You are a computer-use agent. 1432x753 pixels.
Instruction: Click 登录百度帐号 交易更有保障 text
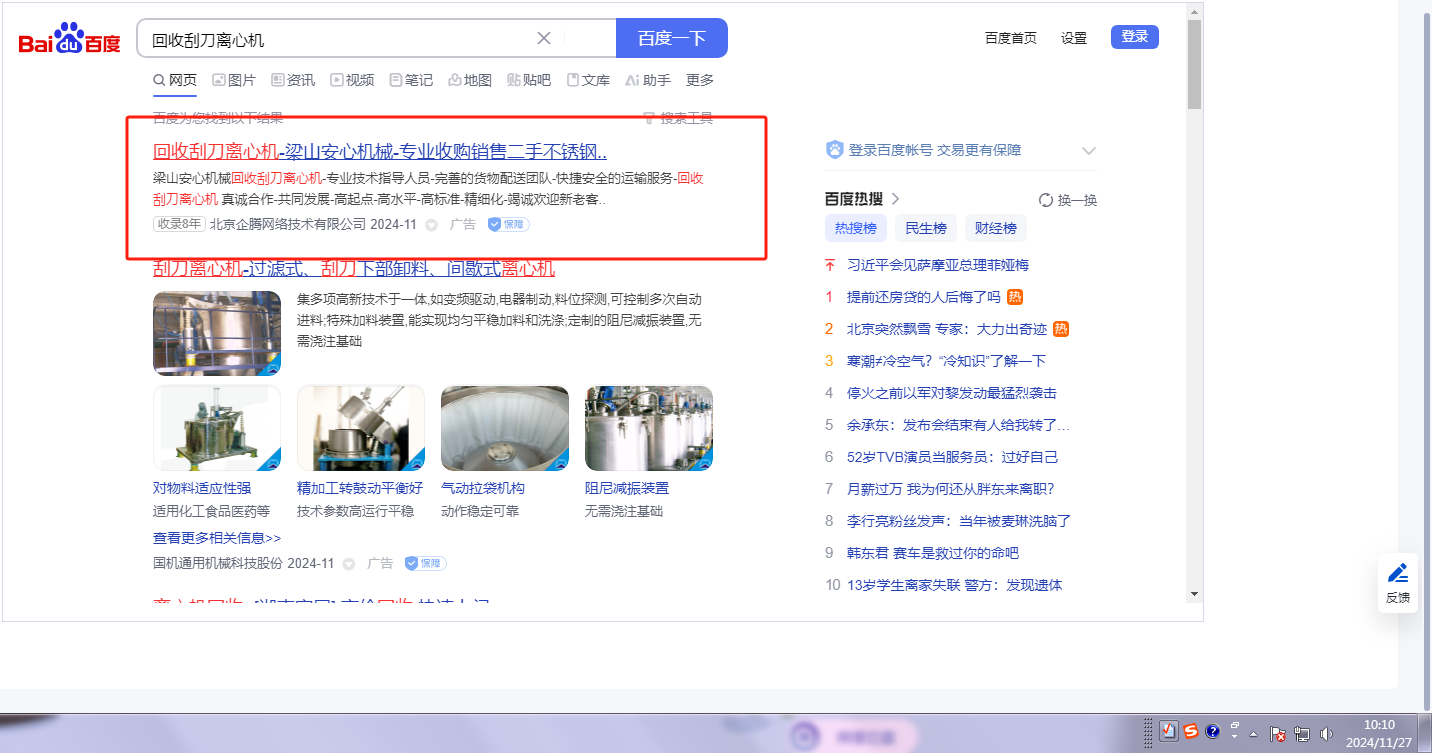pyautogui.click(x=935, y=150)
